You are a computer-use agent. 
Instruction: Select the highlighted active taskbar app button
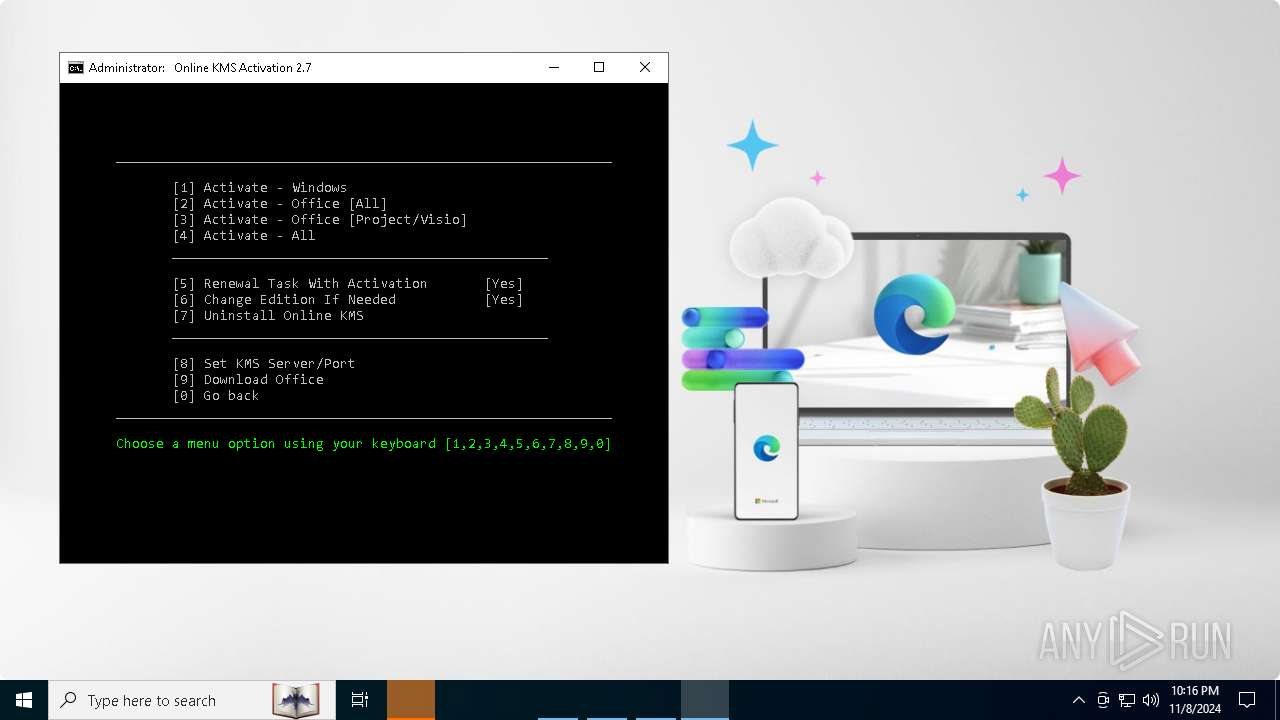tap(705, 700)
